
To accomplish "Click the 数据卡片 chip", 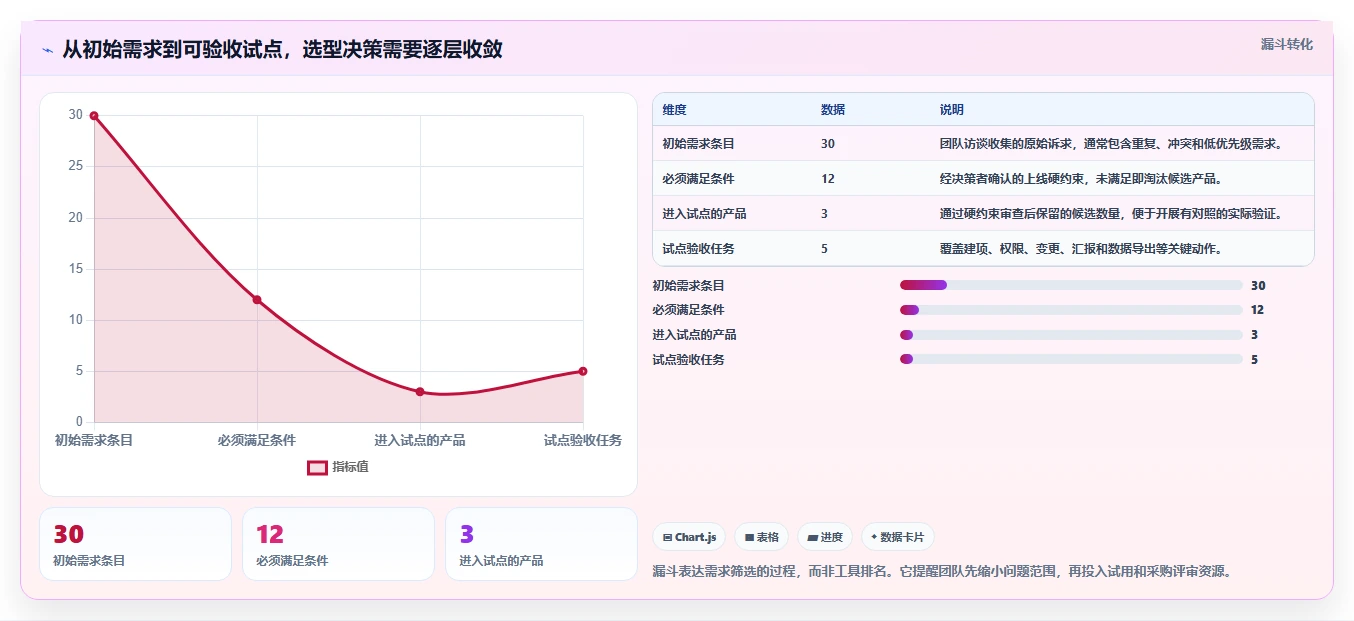I will (897, 537).
